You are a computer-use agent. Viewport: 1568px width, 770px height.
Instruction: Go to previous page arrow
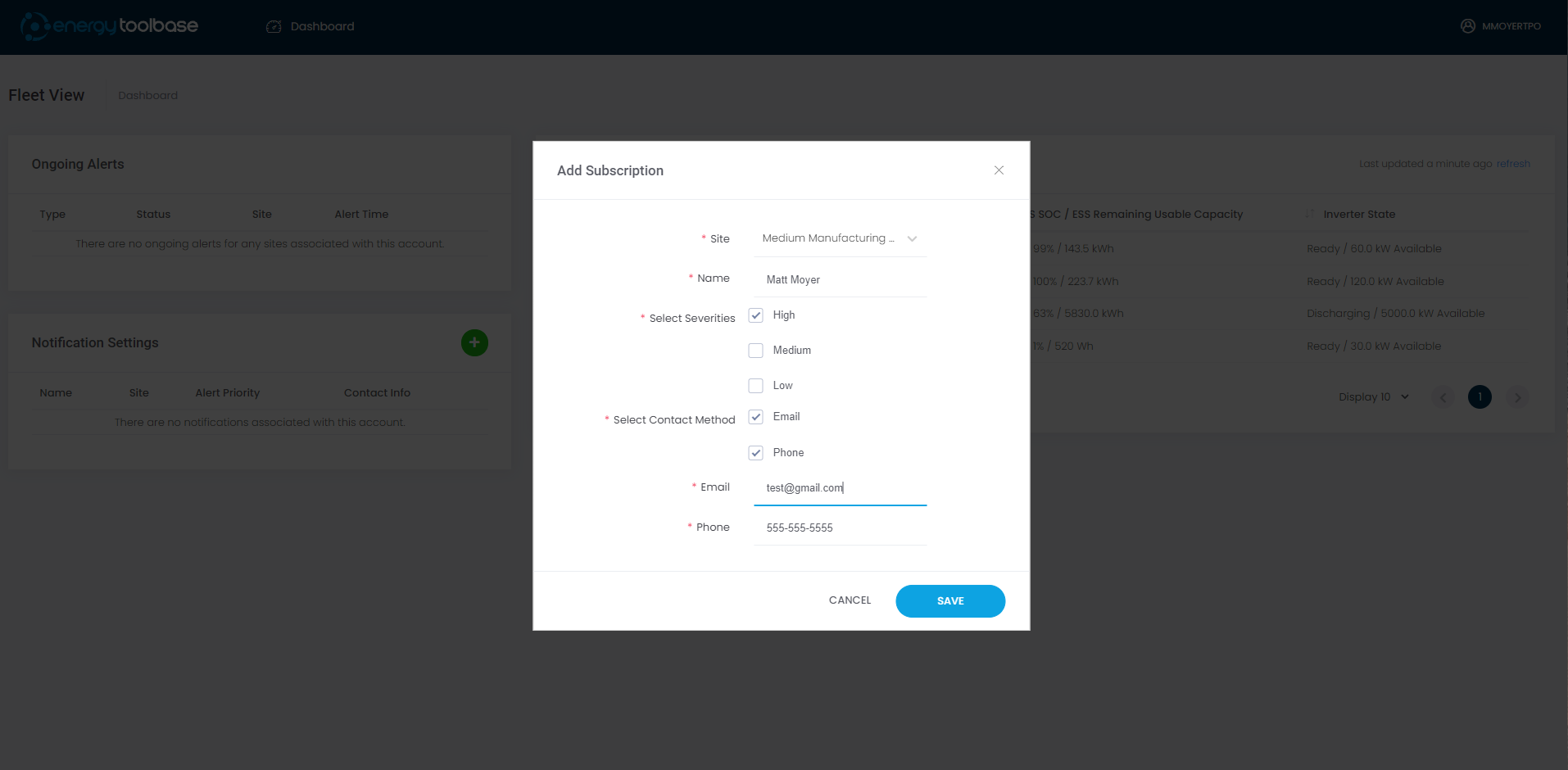point(1443,397)
